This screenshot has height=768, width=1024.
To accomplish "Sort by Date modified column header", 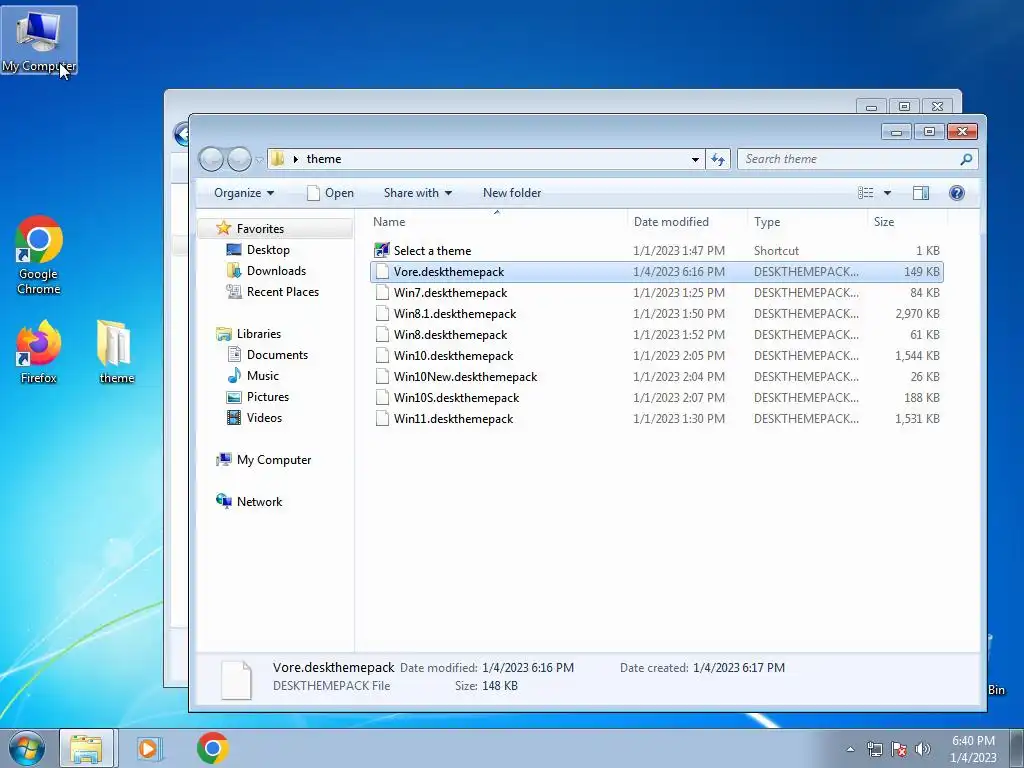I will pos(686,222).
